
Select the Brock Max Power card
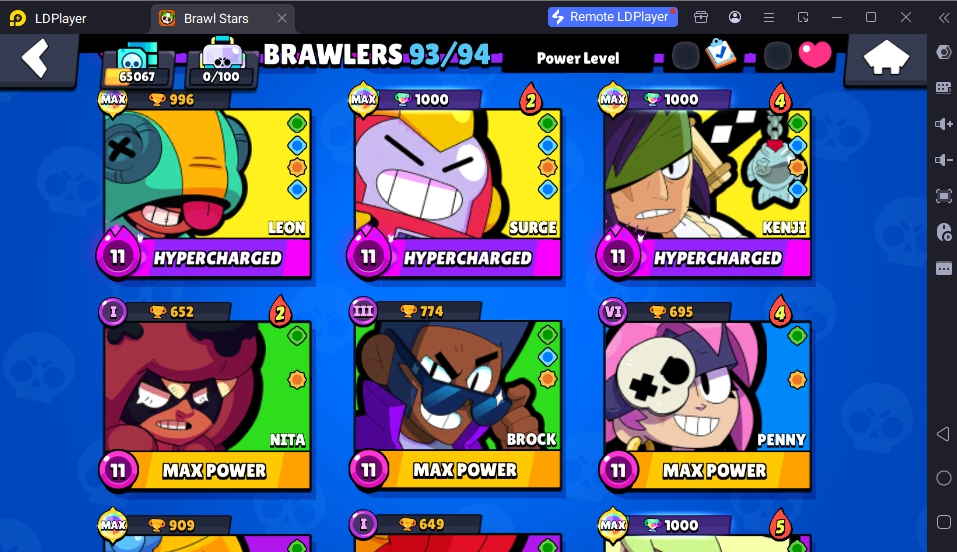[x=455, y=397]
